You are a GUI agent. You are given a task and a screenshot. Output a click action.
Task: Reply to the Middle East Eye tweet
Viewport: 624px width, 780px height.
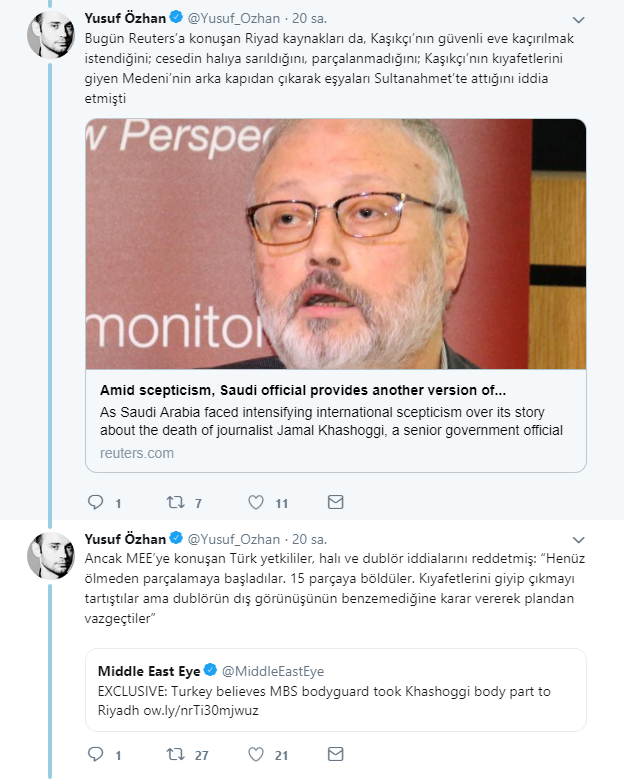point(96,753)
